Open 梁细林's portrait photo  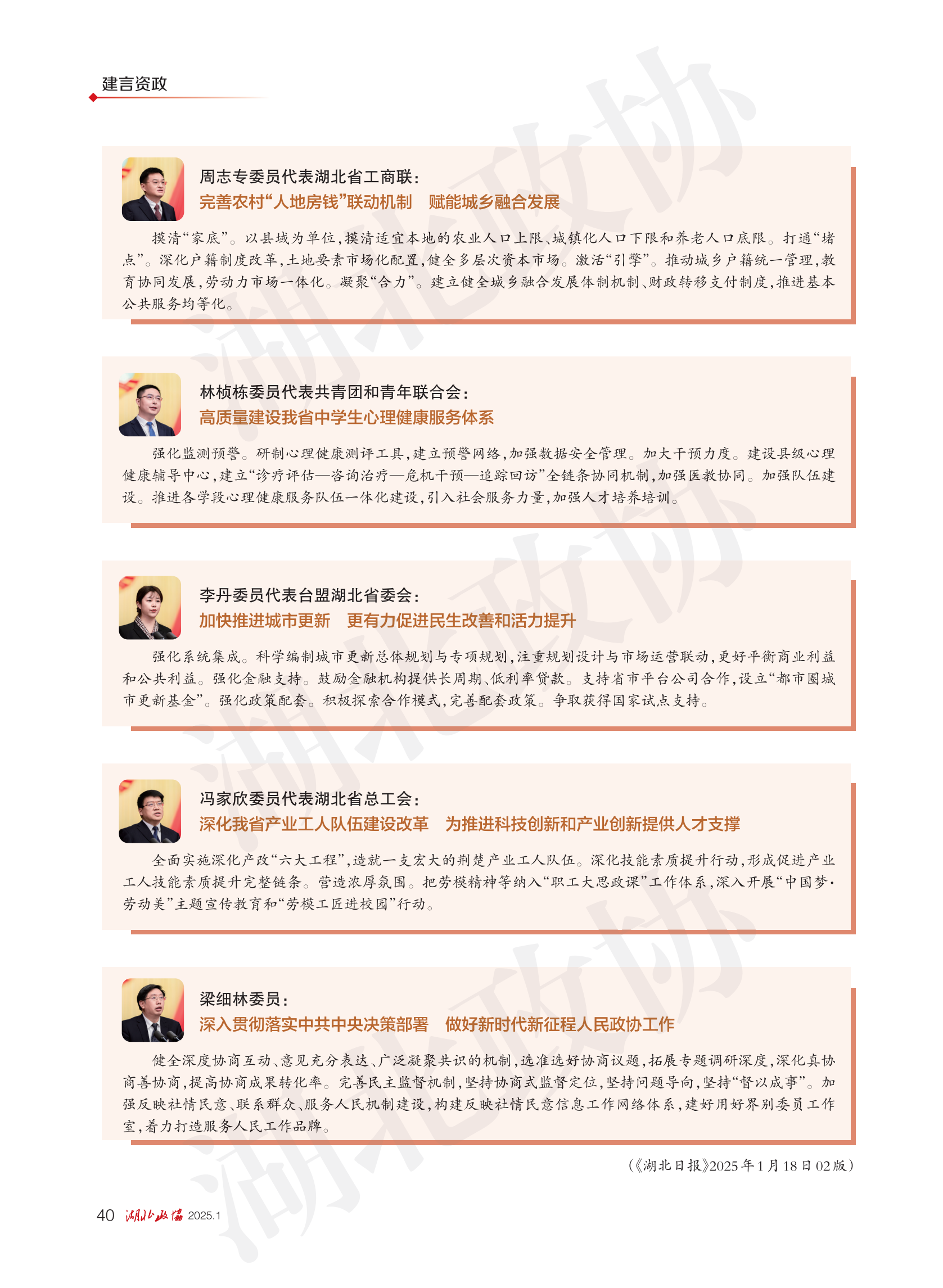[x=153, y=1010]
